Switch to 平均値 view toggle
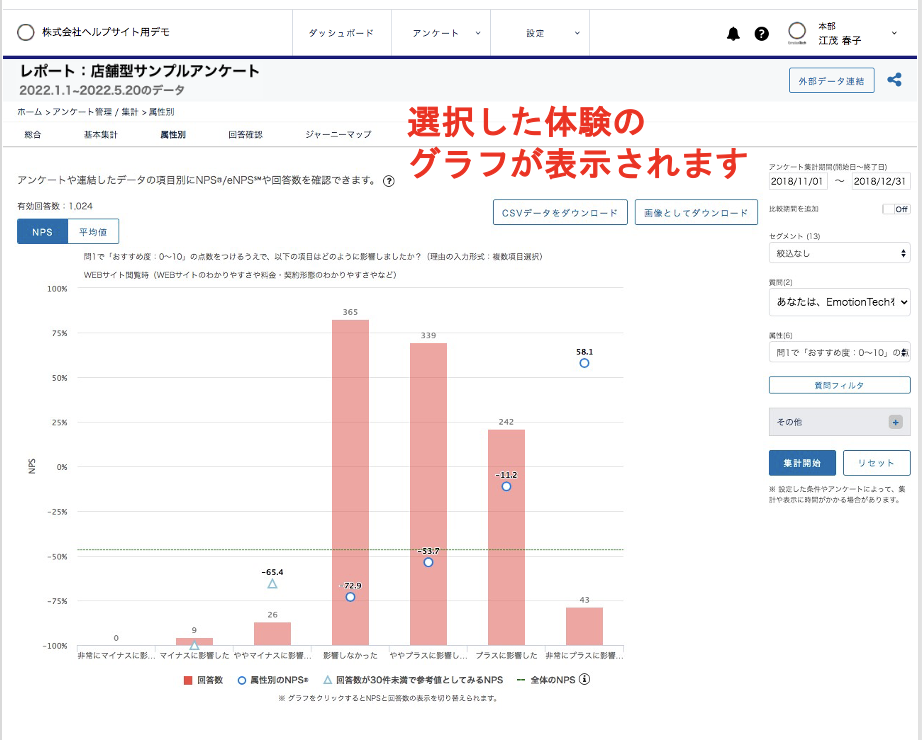 coord(93,232)
